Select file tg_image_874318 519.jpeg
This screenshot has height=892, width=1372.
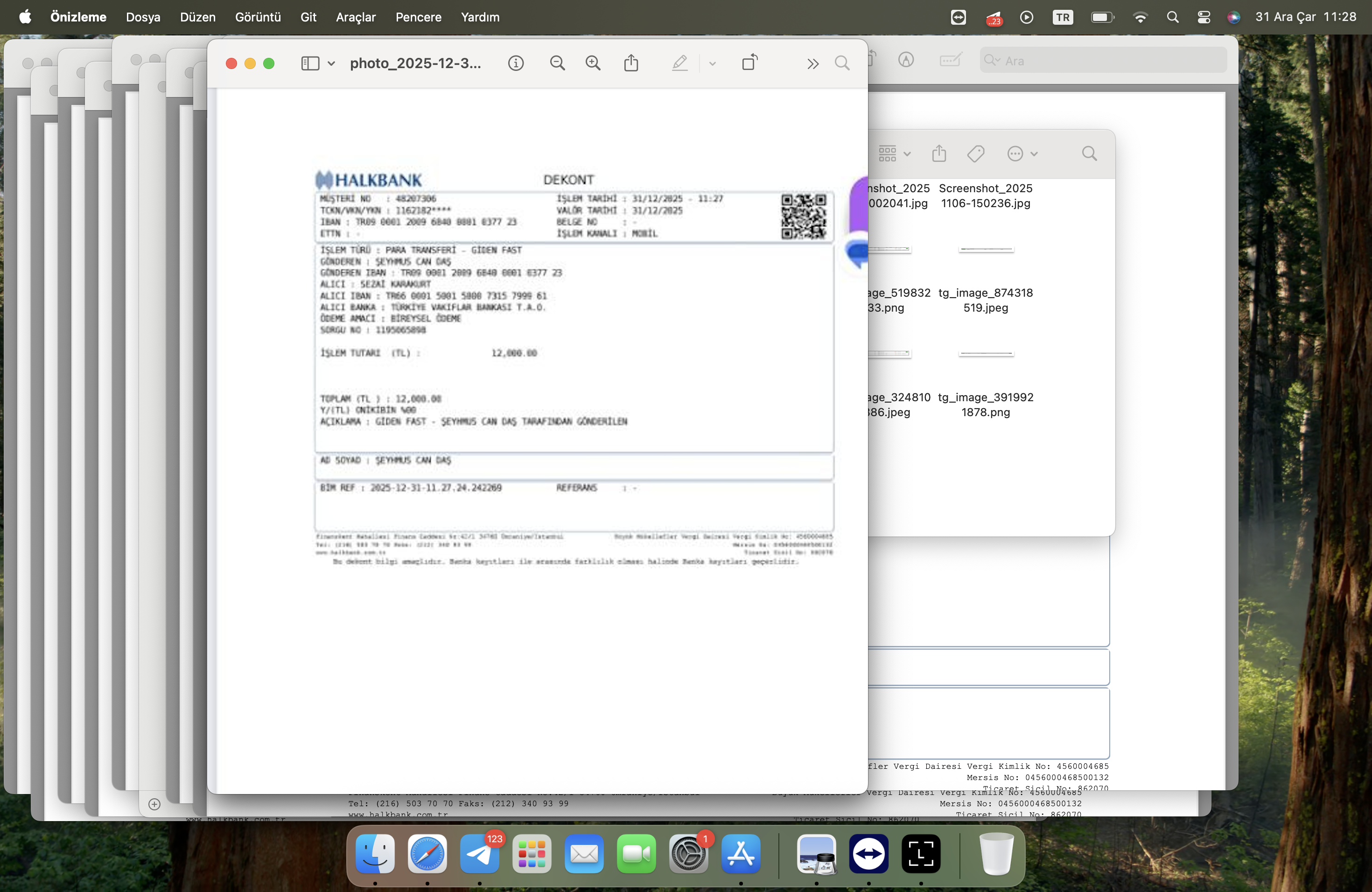(x=986, y=300)
